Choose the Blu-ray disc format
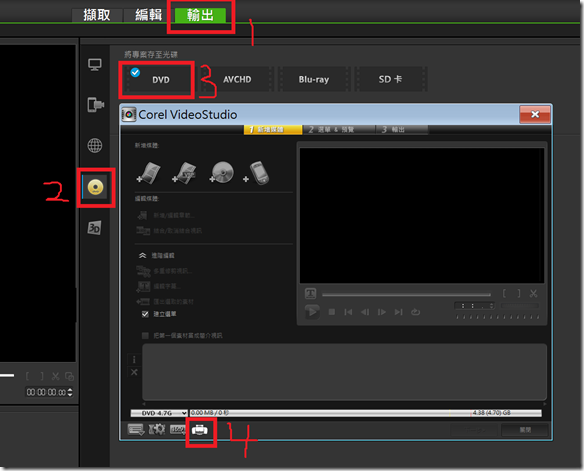584x471 pixels. (x=314, y=79)
